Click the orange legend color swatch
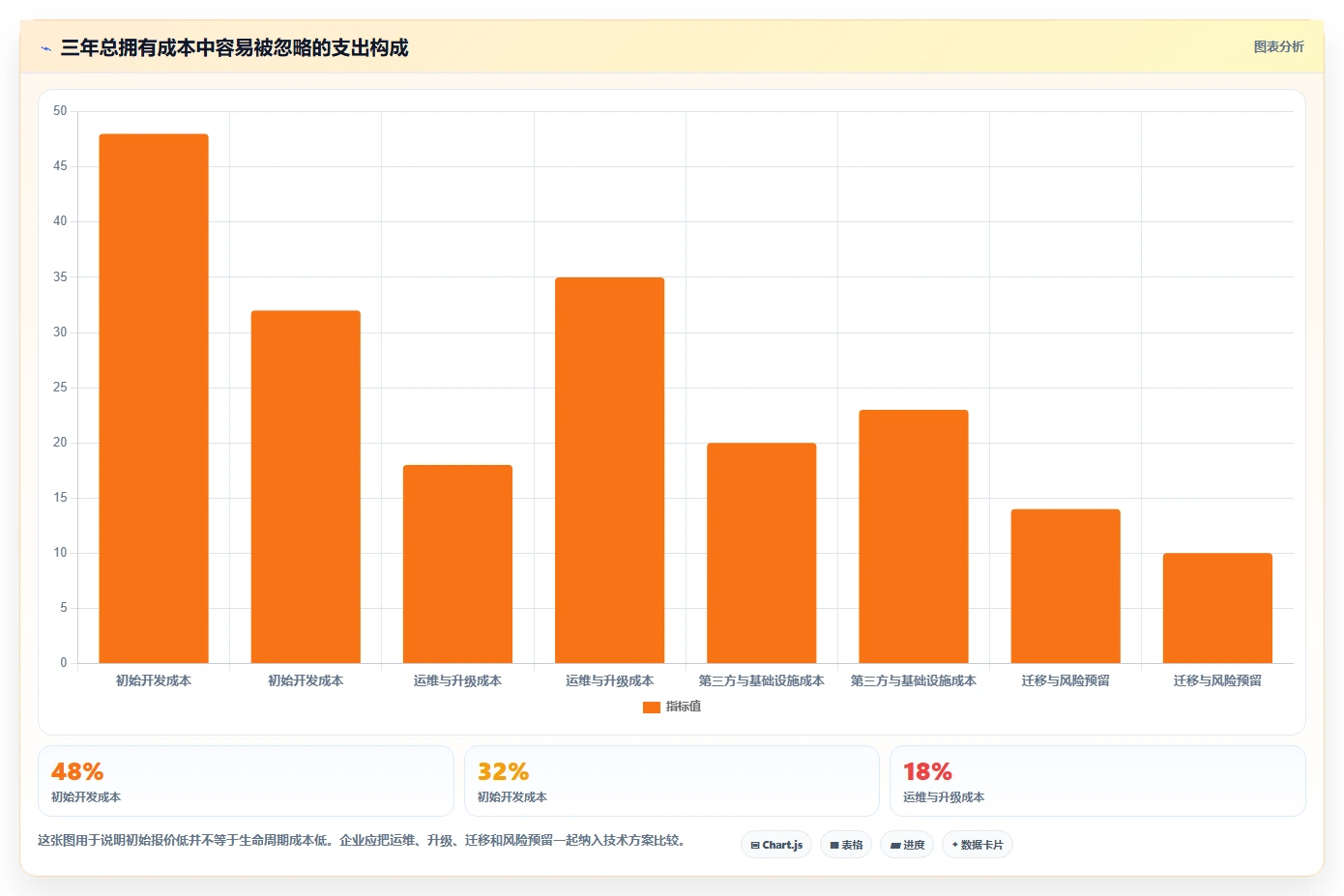 click(x=652, y=708)
